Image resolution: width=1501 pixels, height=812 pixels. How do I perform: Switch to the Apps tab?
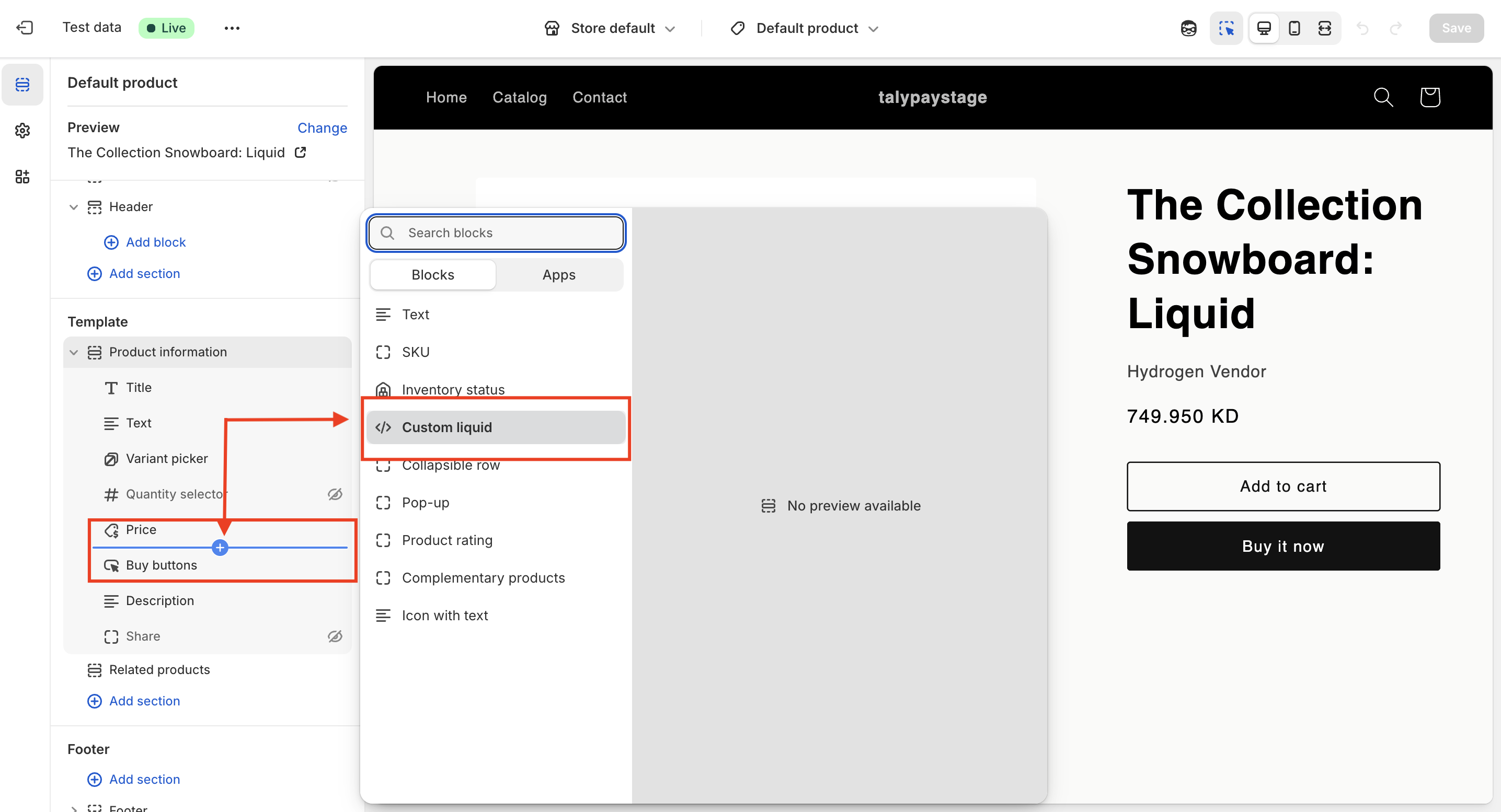[x=558, y=275]
